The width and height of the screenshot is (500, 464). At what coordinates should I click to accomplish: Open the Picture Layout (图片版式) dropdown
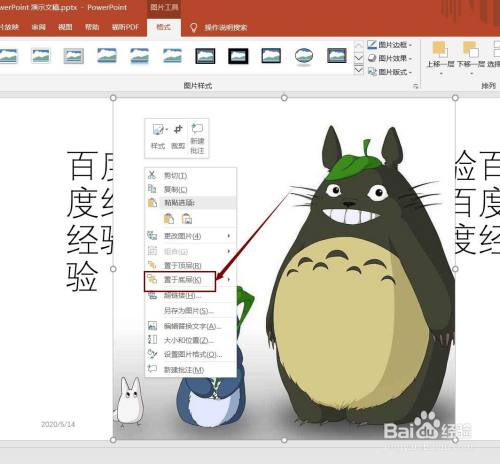pos(390,72)
